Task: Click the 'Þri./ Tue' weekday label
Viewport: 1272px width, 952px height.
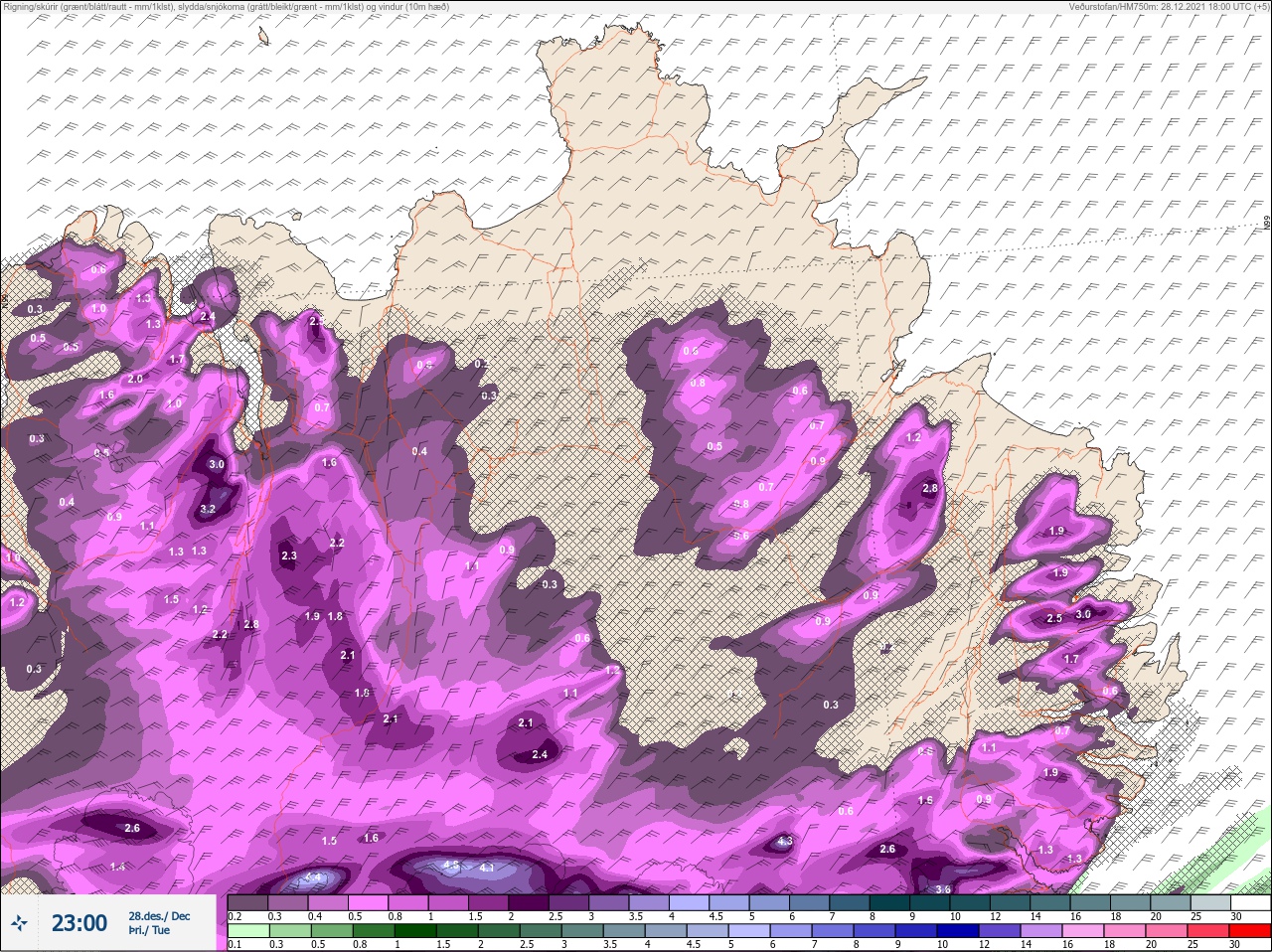Action: (x=149, y=931)
